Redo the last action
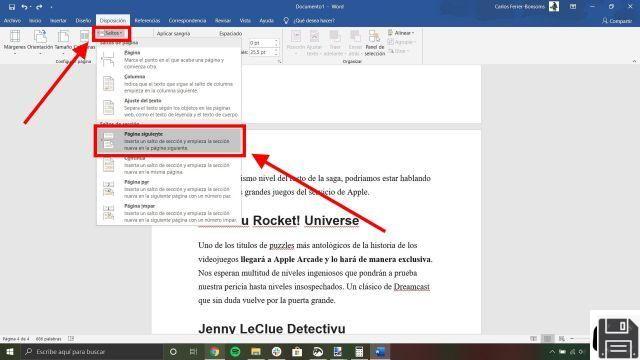 (39, 7)
